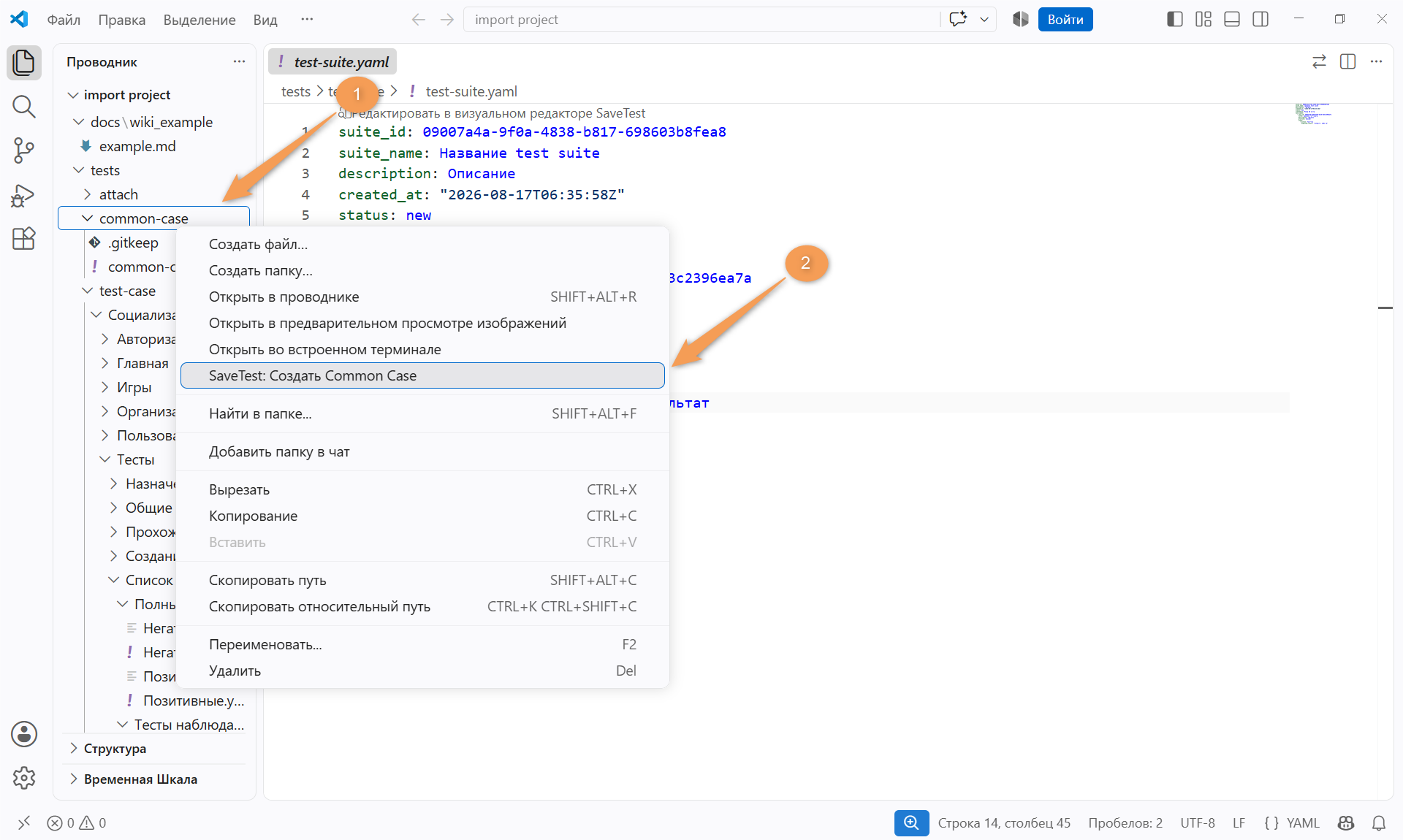The image size is (1403, 840).
Task: Click the customize layout icon in title bar
Action: click(x=1204, y=20)
